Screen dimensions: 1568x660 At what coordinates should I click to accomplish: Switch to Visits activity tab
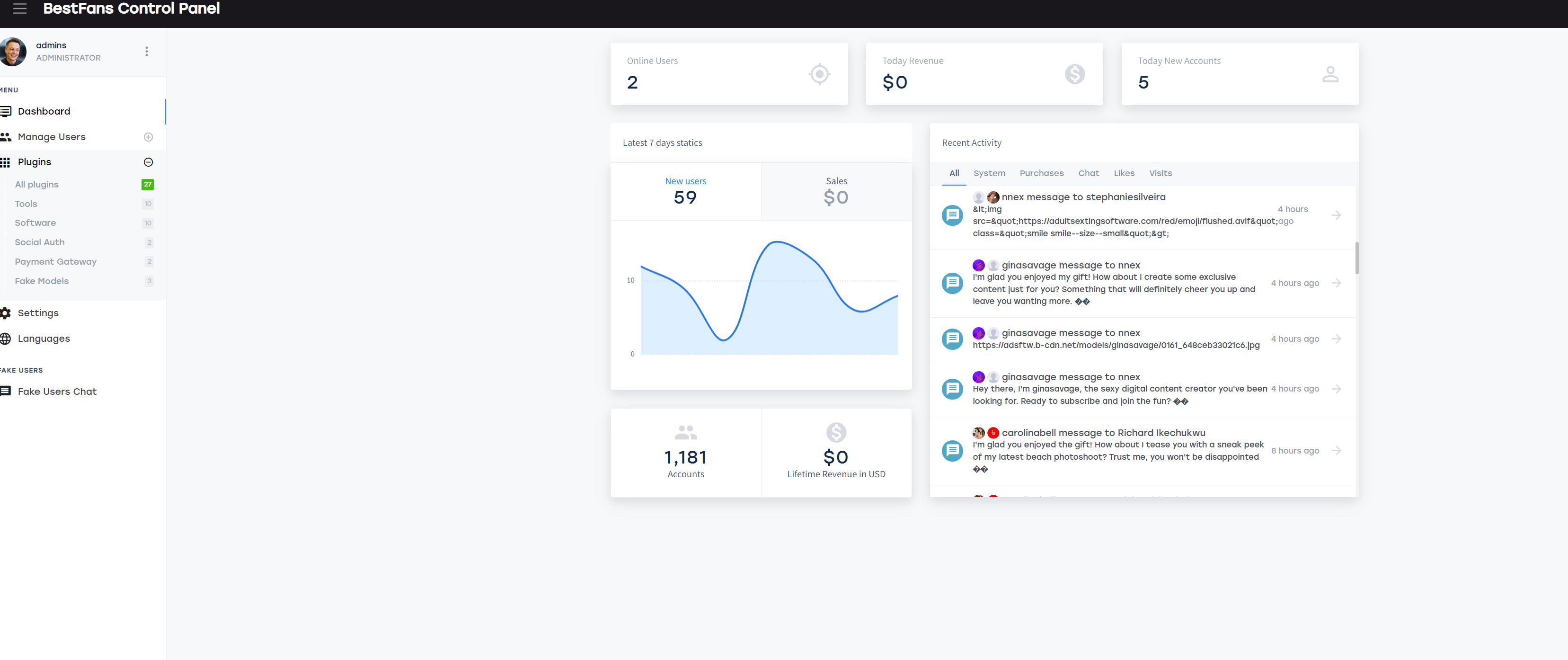point(1161,174)
